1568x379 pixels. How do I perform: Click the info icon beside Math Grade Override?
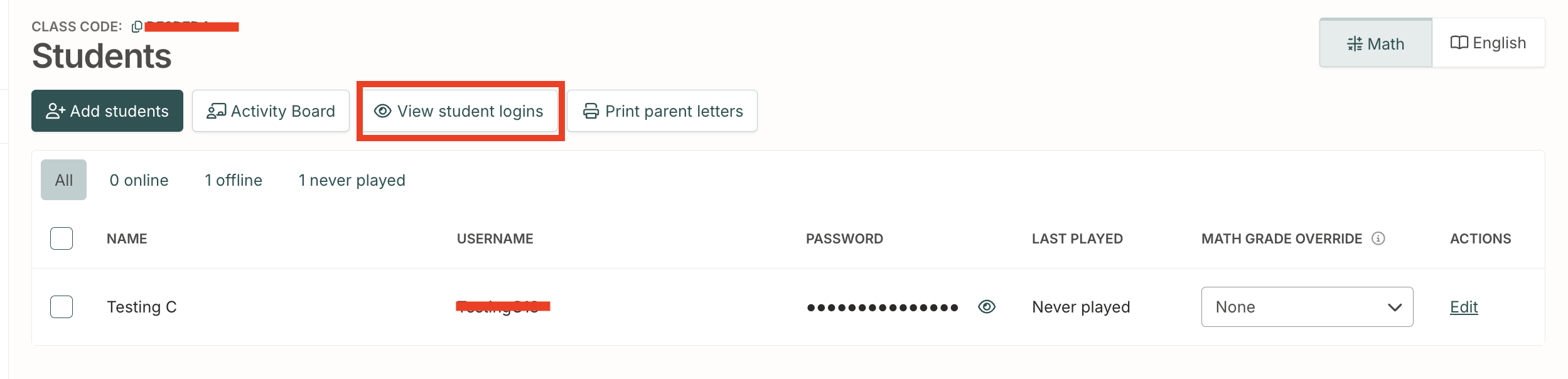(1378, 238)
